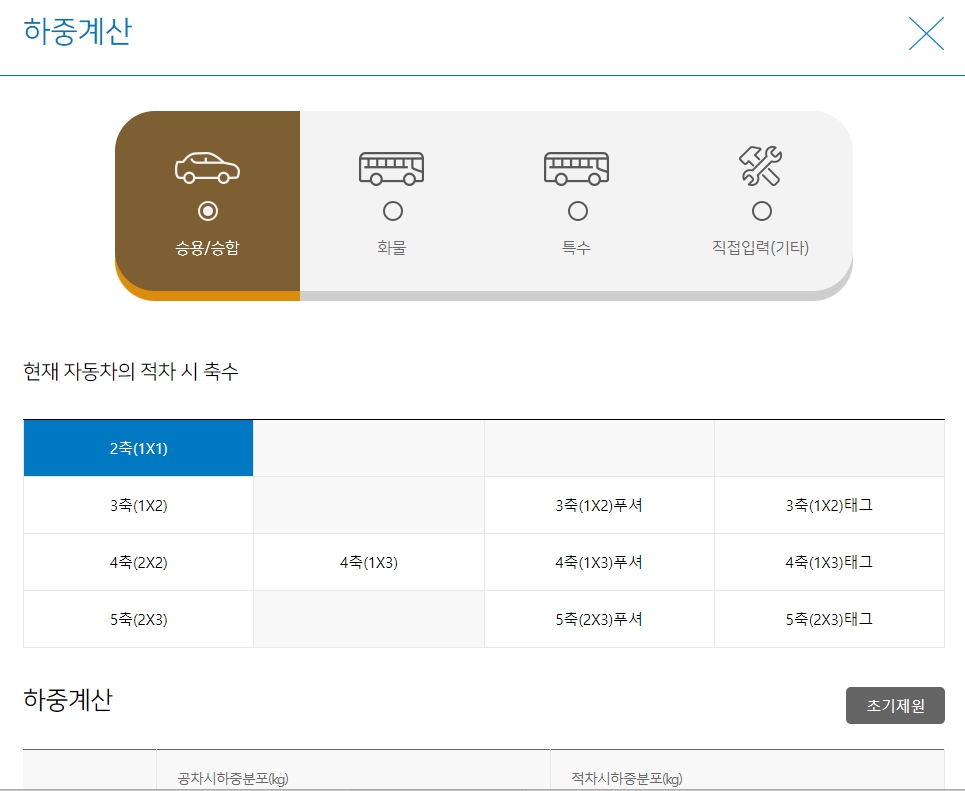Pick the 3축(1X2)푸셔 axle cell
This screenshot has width=965, height=791.
(x=599, y=505)
